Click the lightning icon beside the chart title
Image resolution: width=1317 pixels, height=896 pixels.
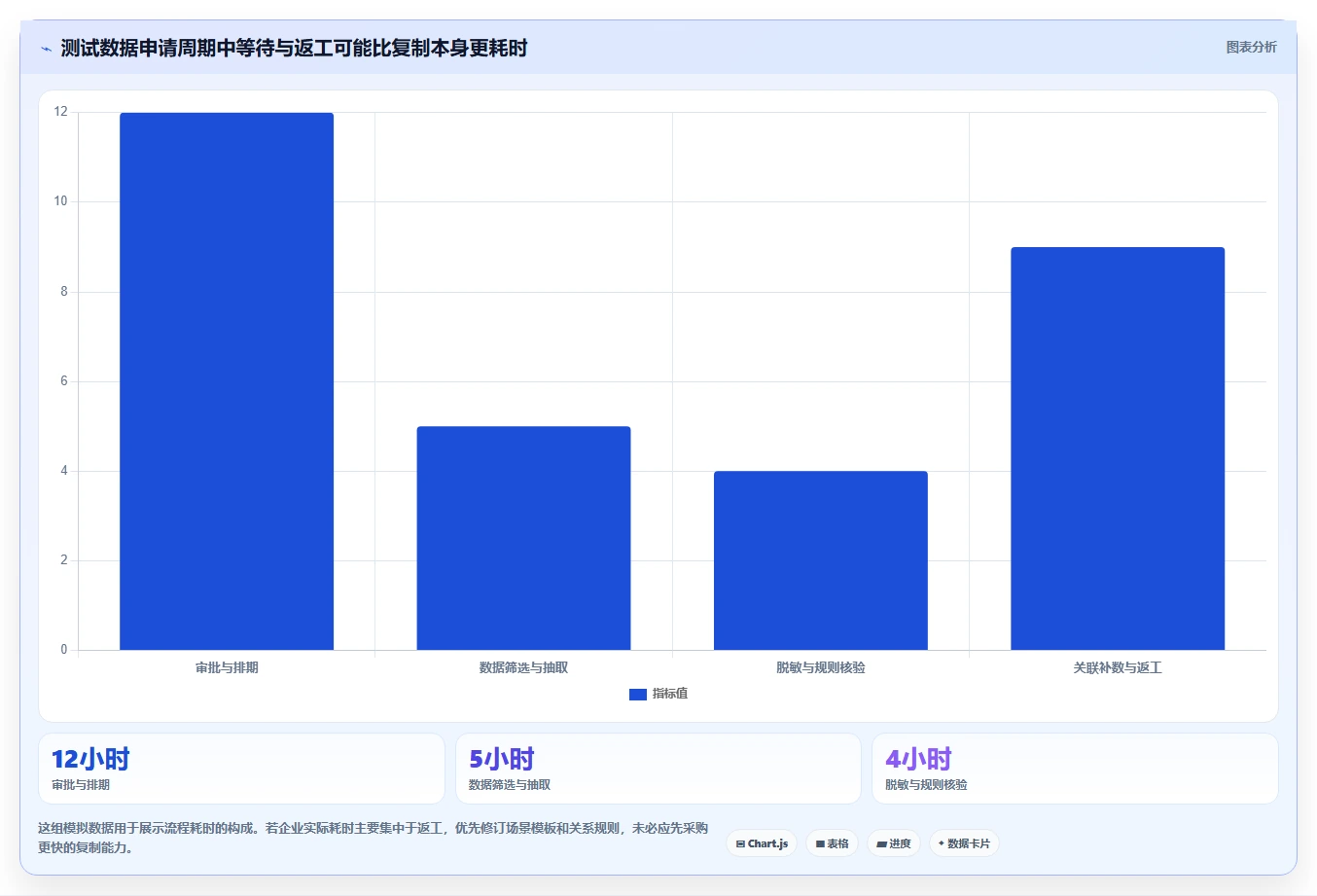point(46,49)
